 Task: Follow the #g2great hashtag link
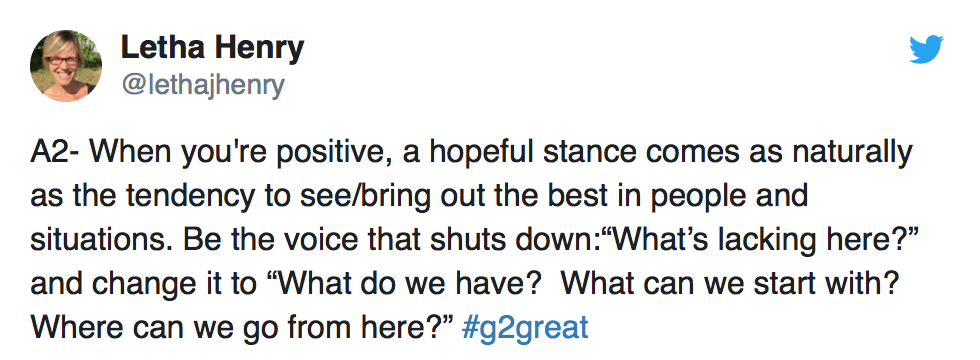[x=525, y=326]
